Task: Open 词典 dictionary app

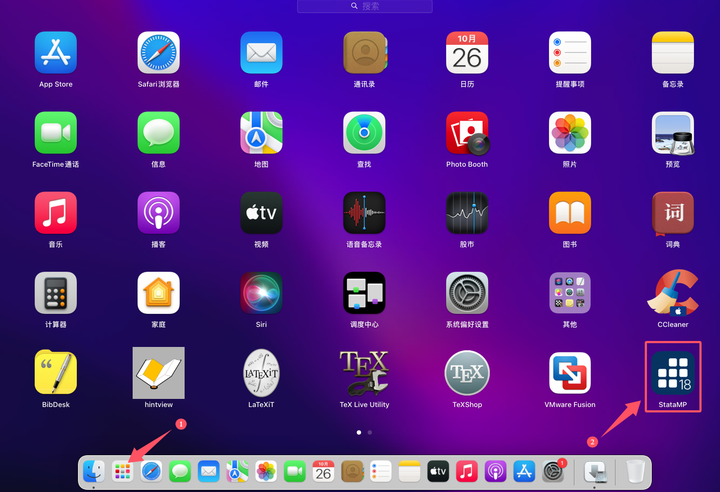Action: click(673, 213)
